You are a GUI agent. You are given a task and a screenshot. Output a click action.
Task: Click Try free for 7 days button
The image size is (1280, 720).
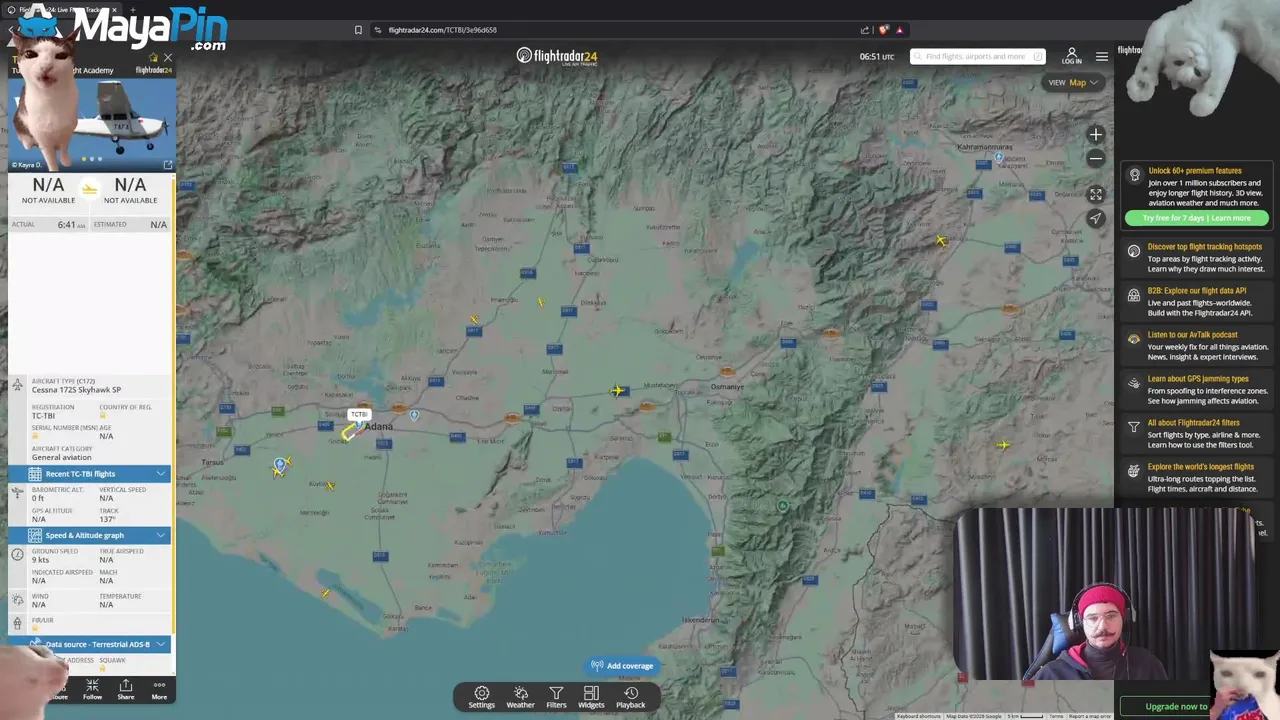pyautogui.click(x=1196, y=218)
